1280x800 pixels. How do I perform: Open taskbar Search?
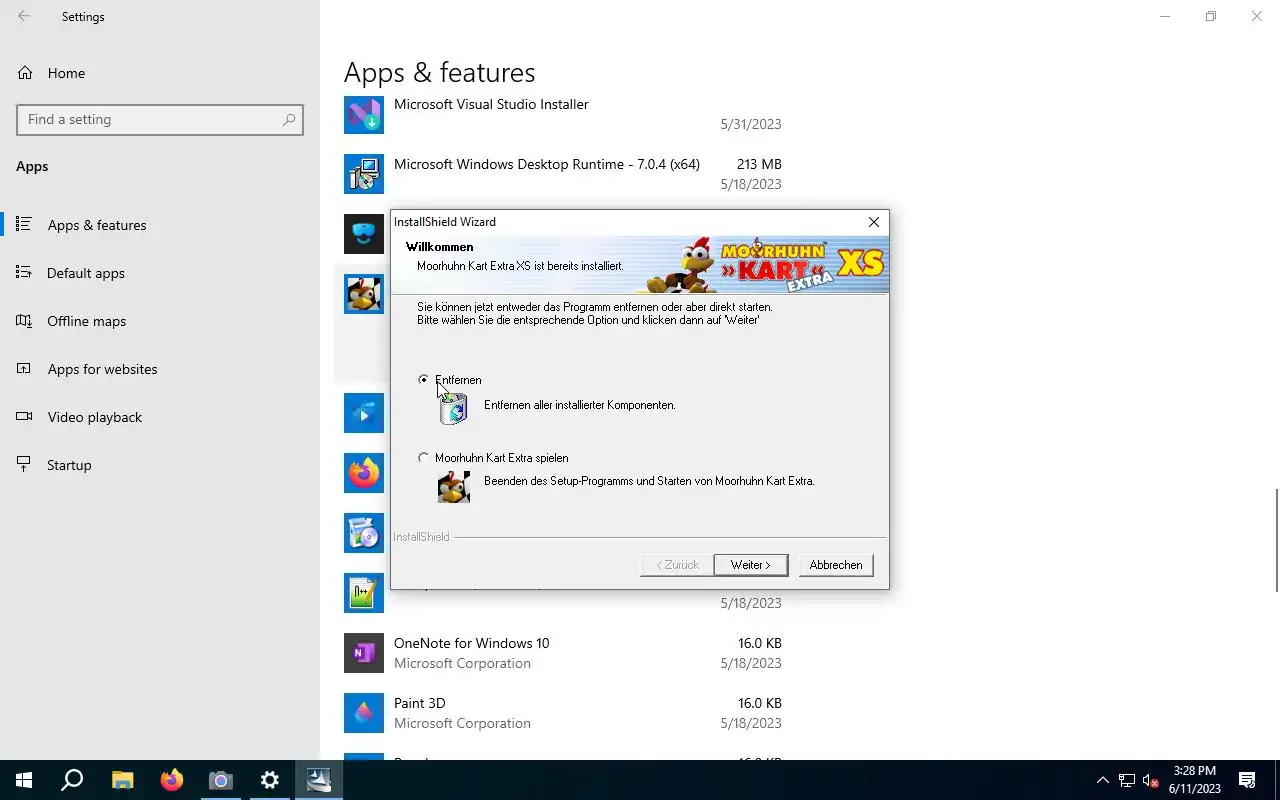point(72,780)
